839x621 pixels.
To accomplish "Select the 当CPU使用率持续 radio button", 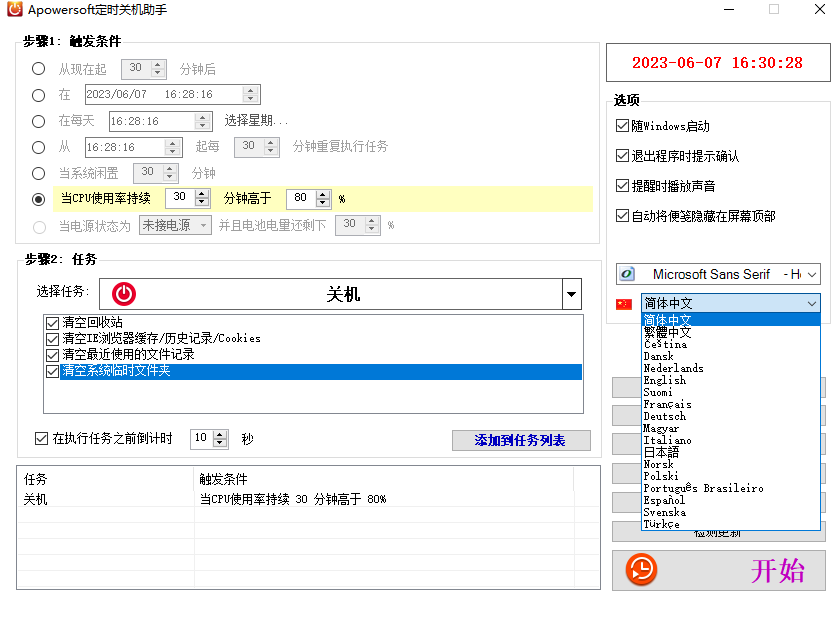I will pos(39,199).
